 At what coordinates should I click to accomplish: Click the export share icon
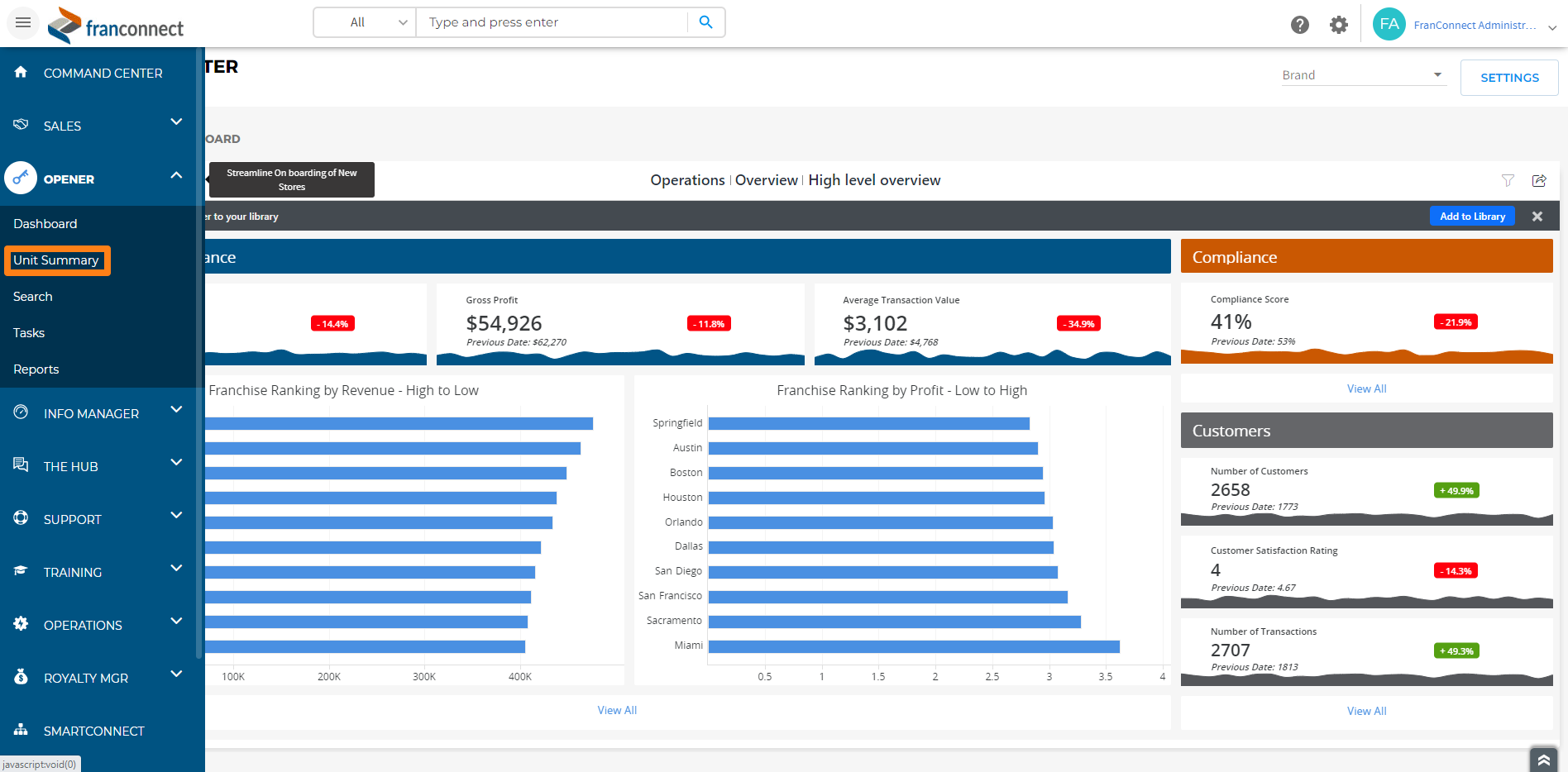coord(1539,180)
